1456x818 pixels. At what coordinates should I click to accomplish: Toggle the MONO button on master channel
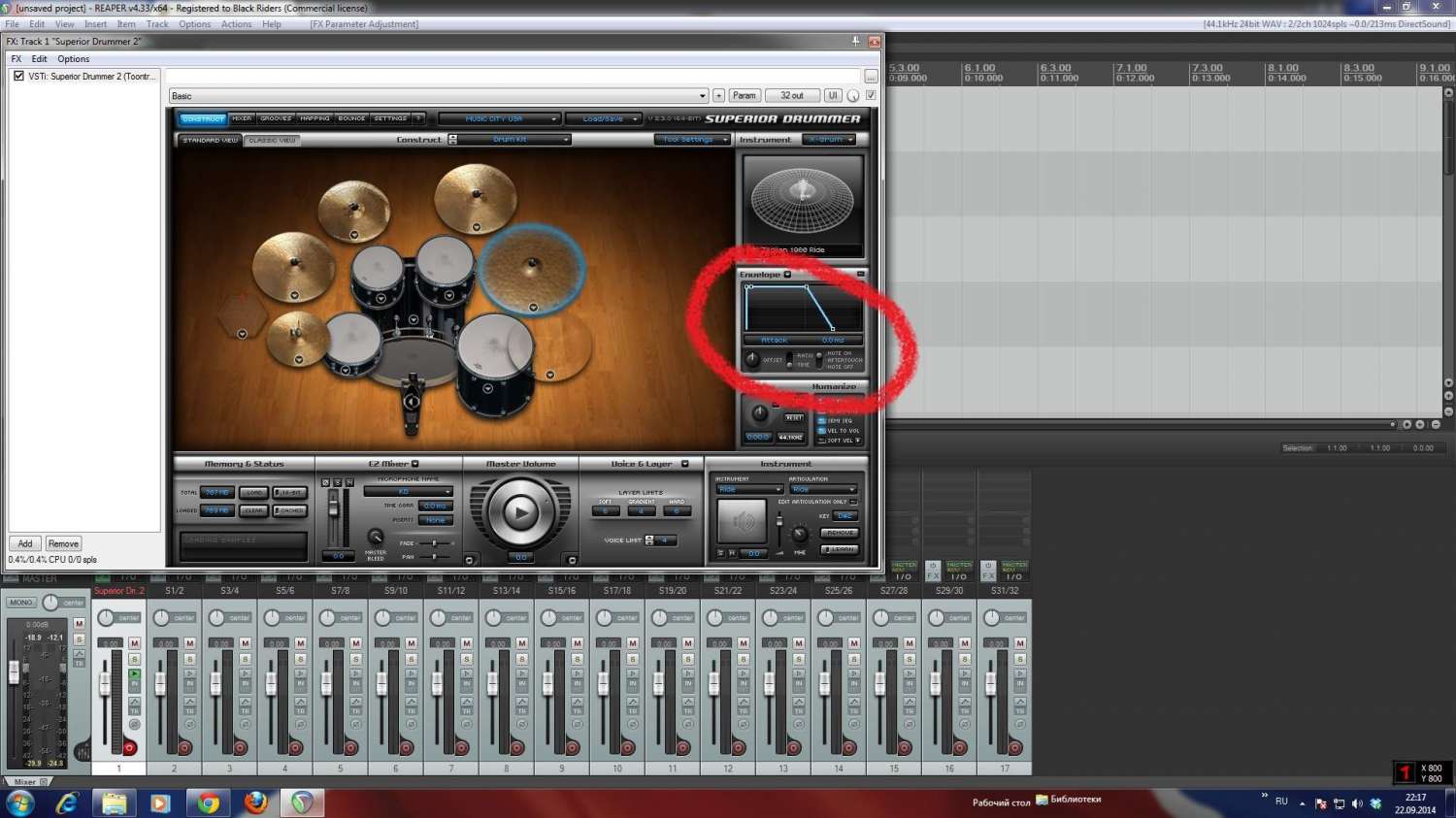coord(20,603)
